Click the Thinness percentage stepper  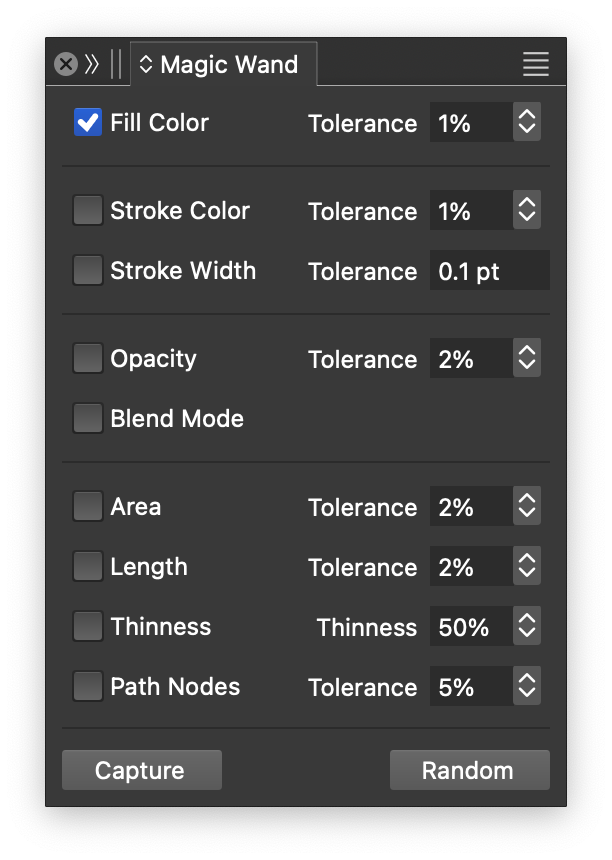[x=527, y=627]
